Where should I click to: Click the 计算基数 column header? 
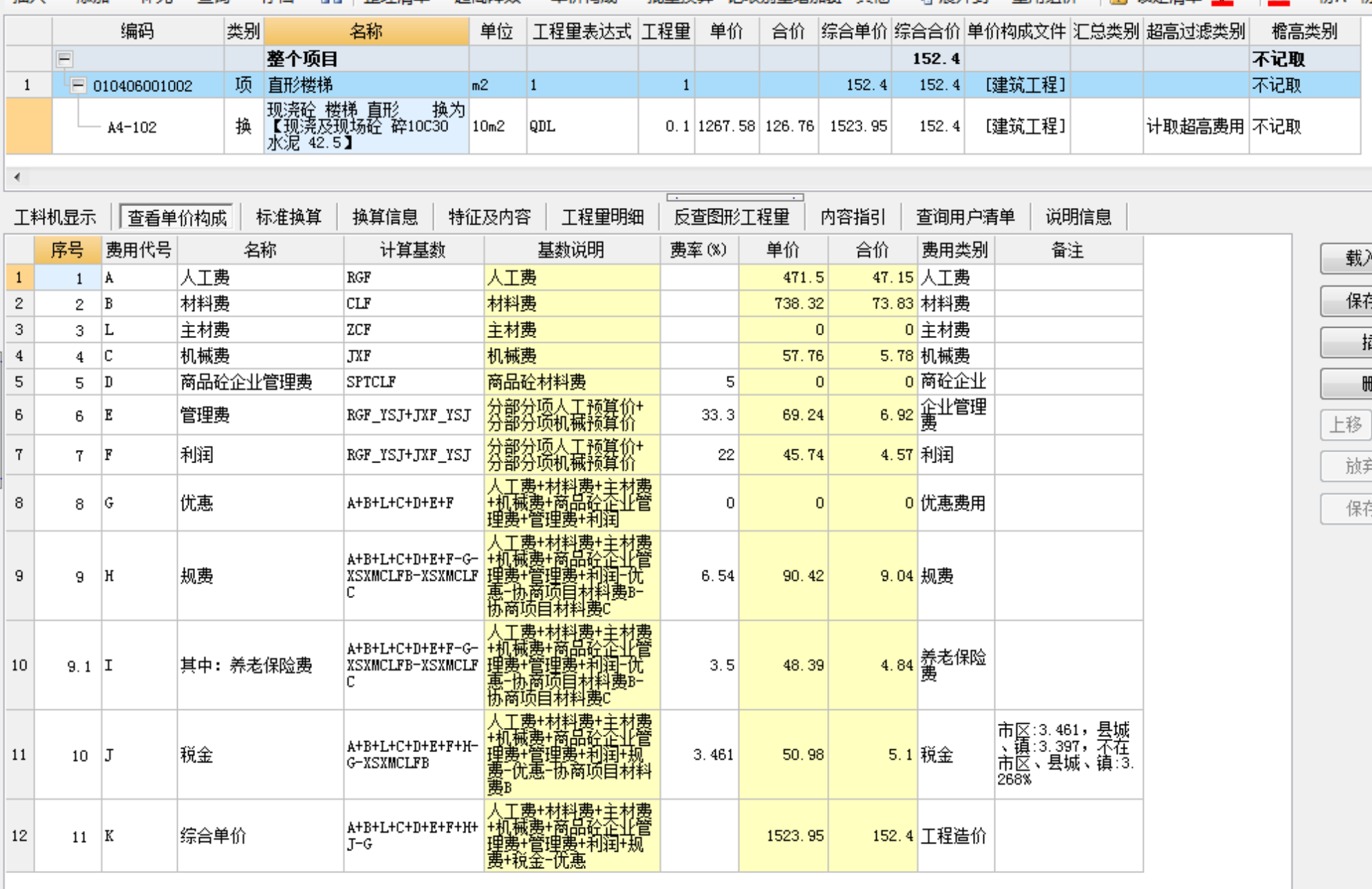tap(413, 250)
